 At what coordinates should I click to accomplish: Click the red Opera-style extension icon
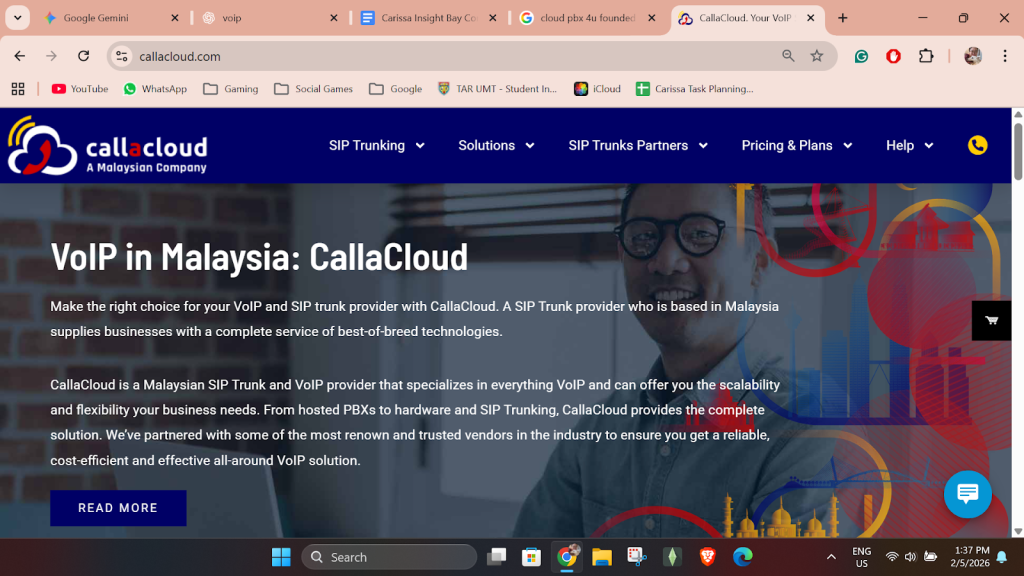893,56
